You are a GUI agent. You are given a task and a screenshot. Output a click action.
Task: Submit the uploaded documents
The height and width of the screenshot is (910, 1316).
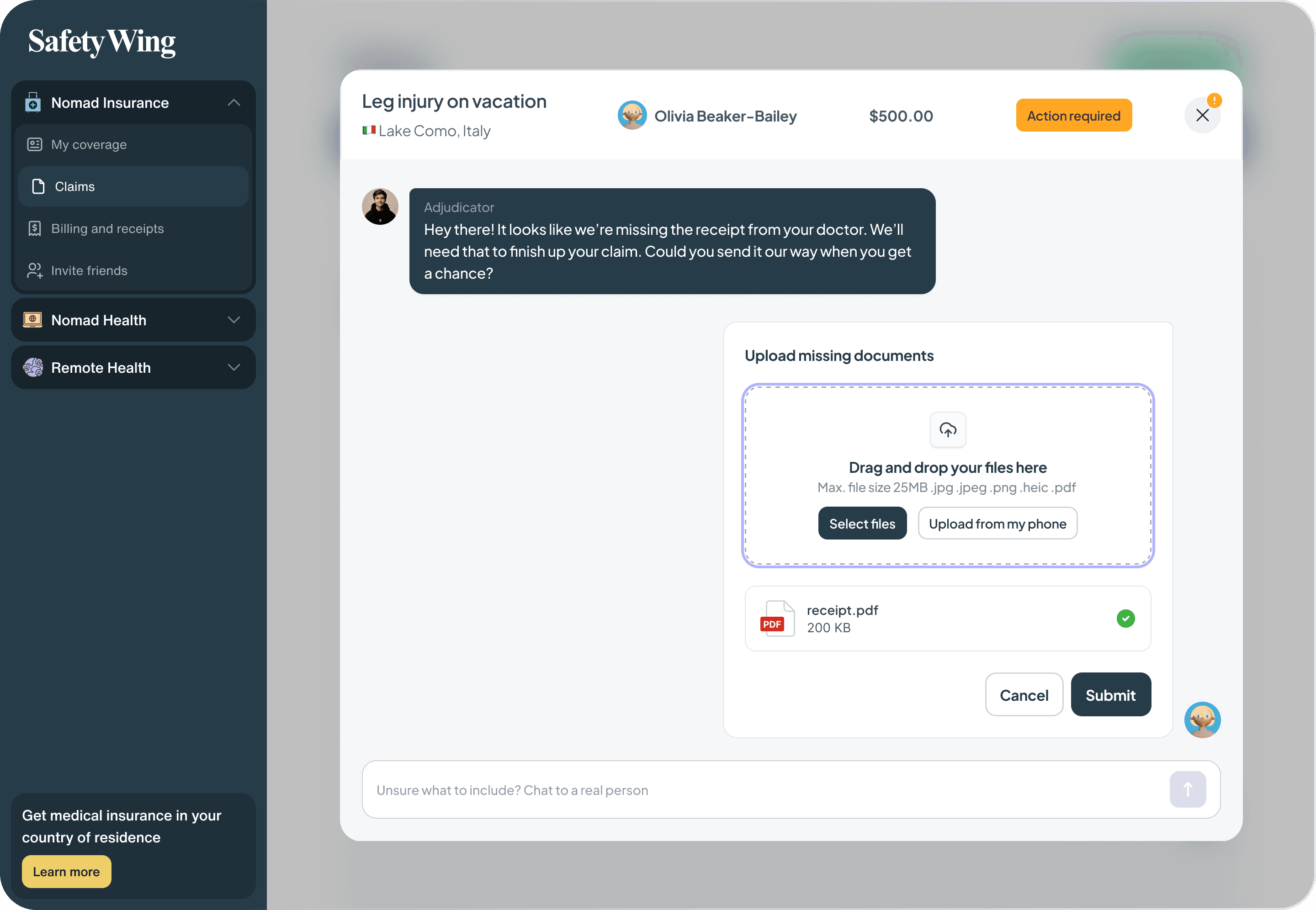pos(1110,695)
